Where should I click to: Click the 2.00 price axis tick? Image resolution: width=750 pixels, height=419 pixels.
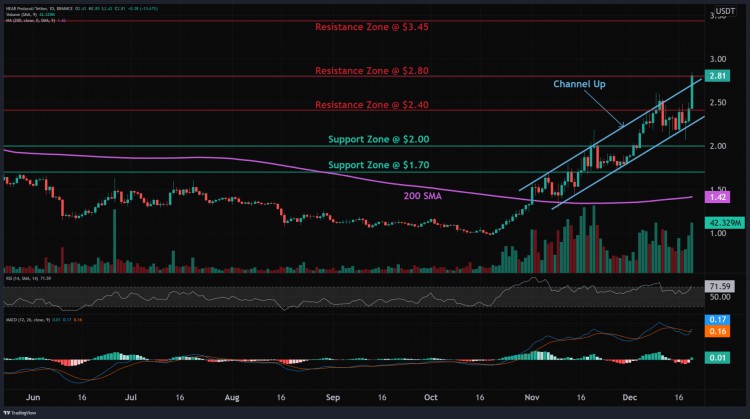tap(717, 146)
